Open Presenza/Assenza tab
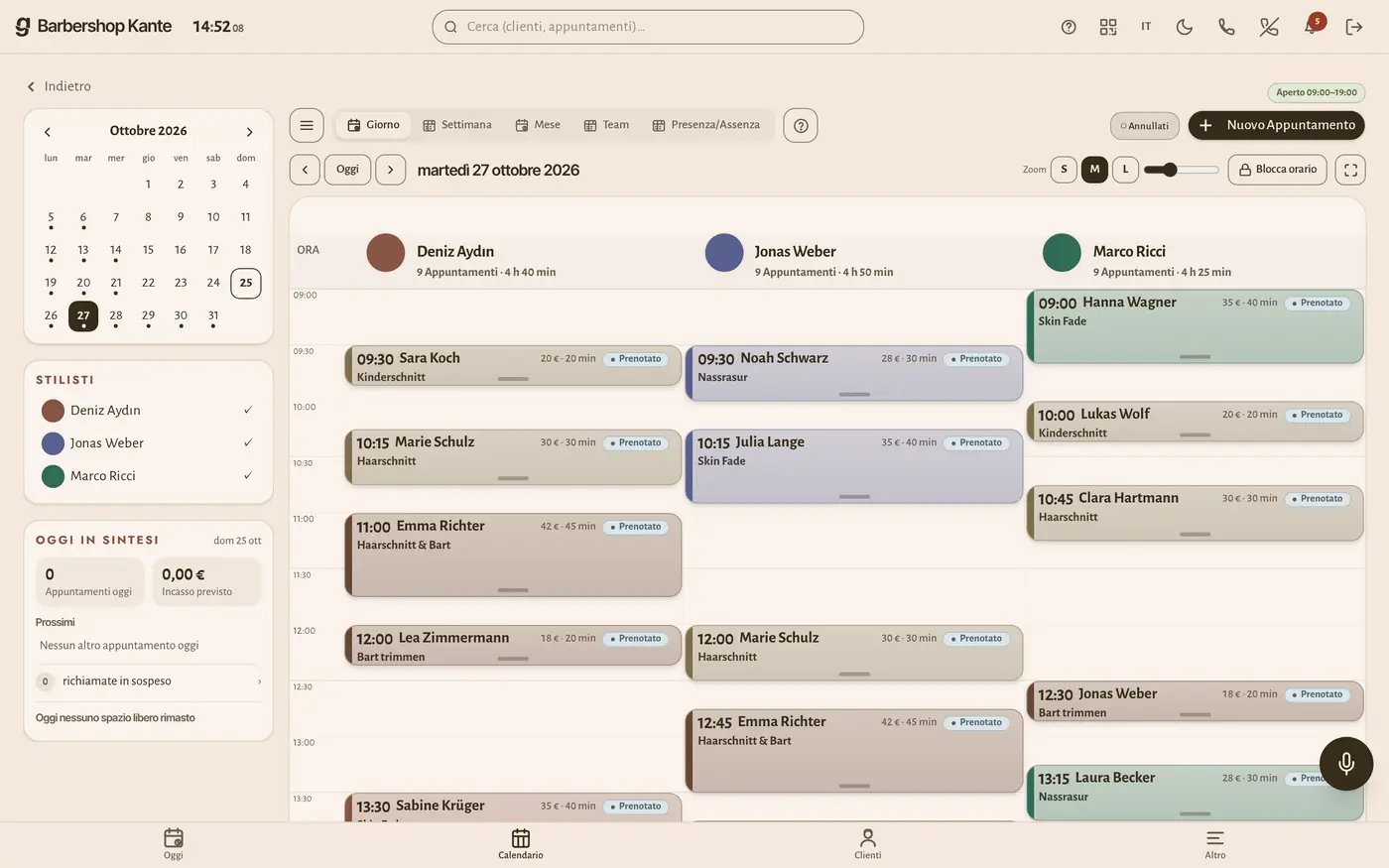Viewport: 1389px width, 868px height. tap(706, 125)
